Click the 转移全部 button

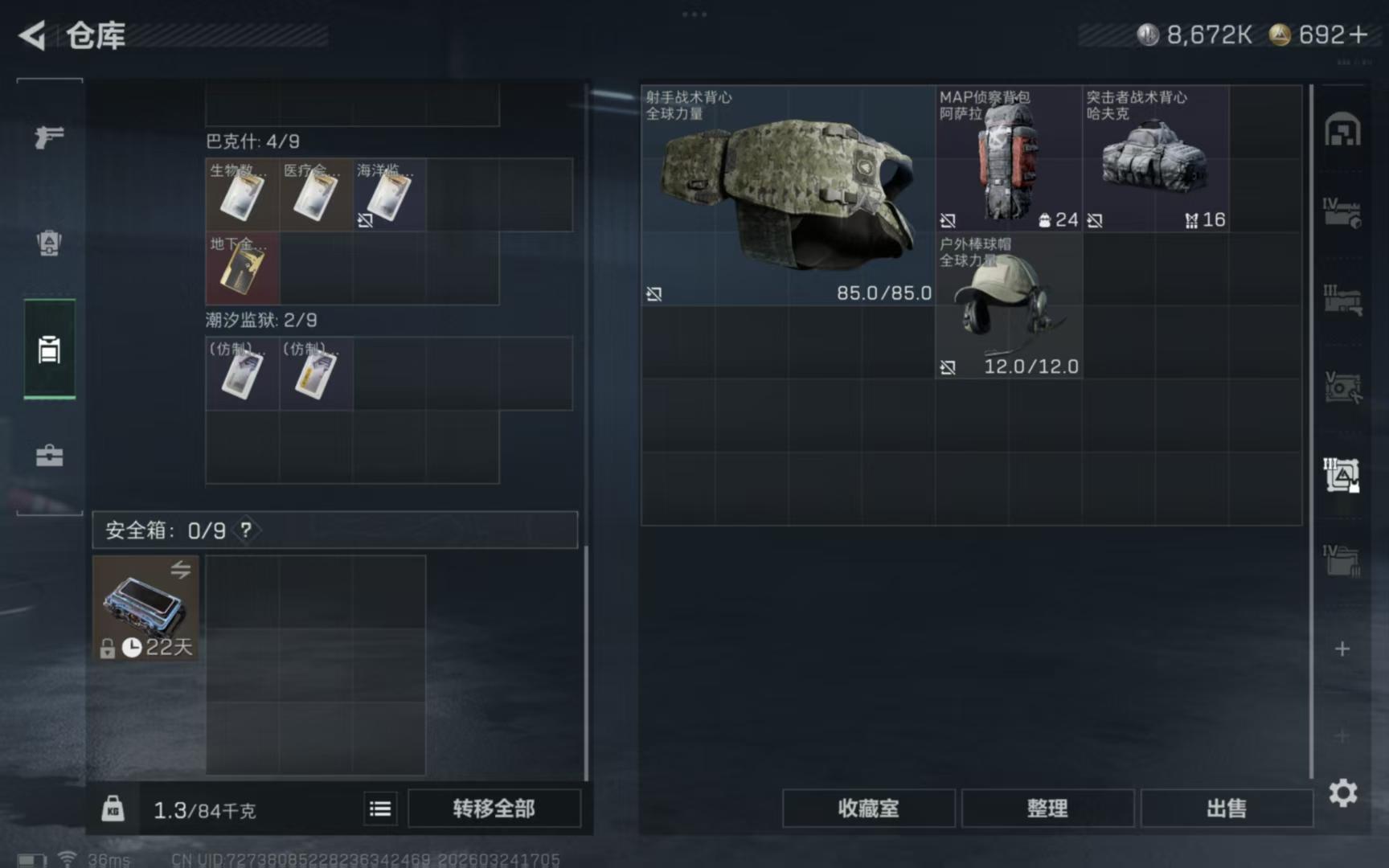click(494, 809)
